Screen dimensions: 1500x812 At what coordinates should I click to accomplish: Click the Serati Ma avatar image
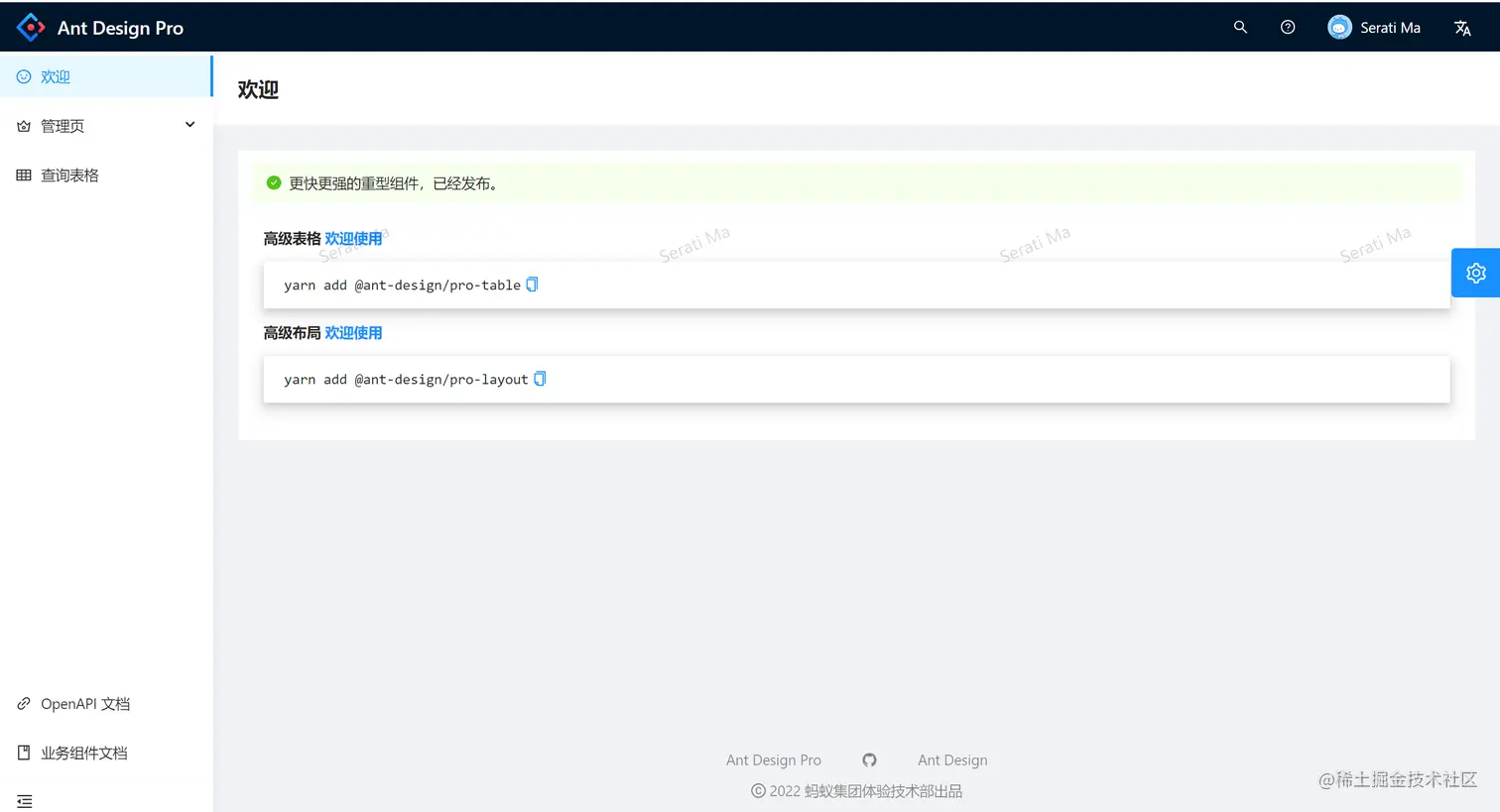click(1339, 28)
